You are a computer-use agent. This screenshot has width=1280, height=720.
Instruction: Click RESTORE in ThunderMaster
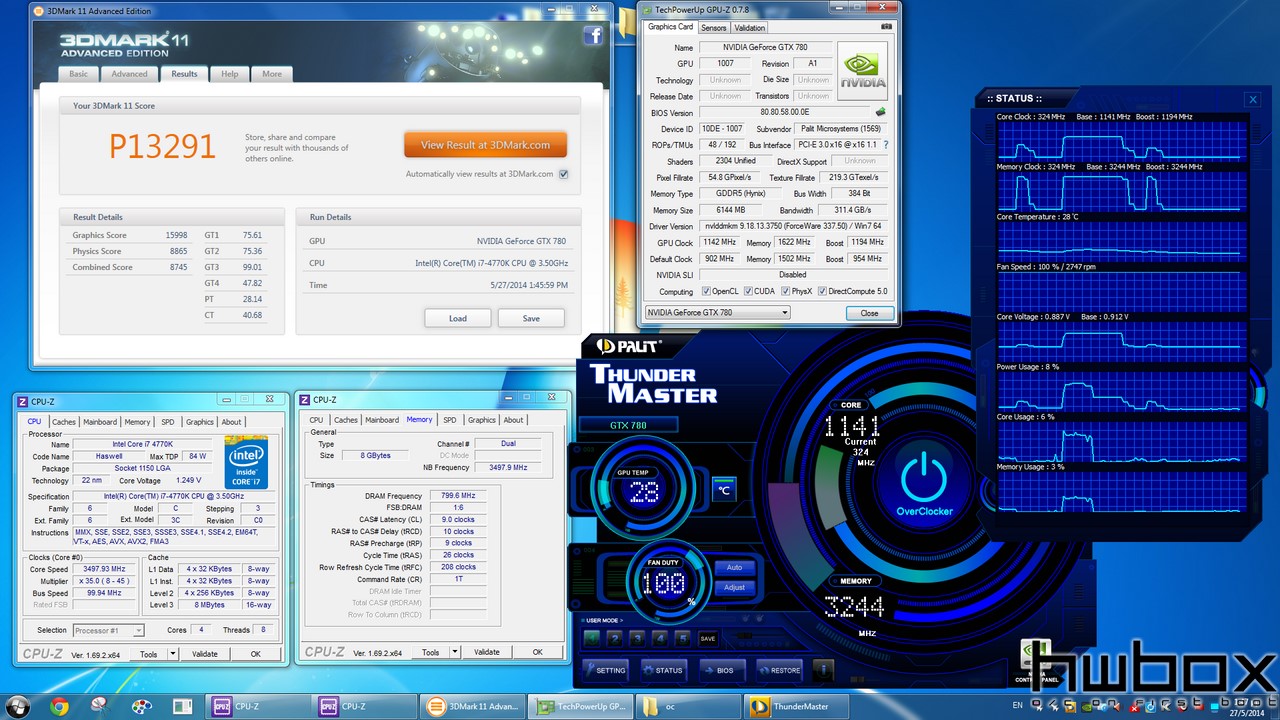[x=779, y=670]
